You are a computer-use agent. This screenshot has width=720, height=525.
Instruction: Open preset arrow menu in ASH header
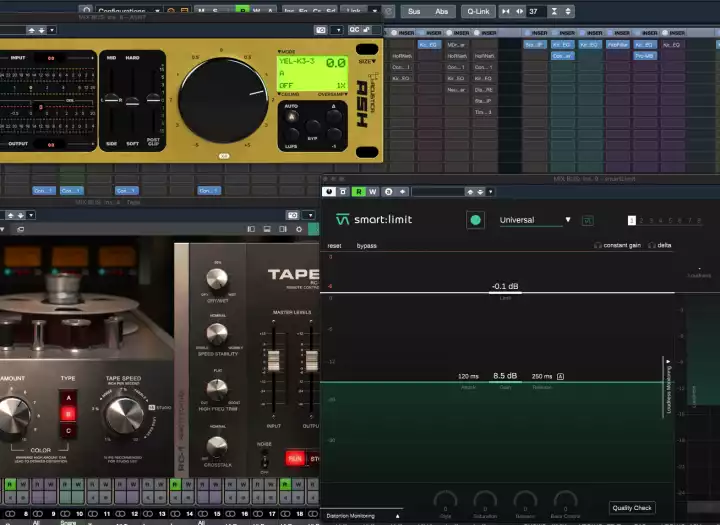coord(52,30)
